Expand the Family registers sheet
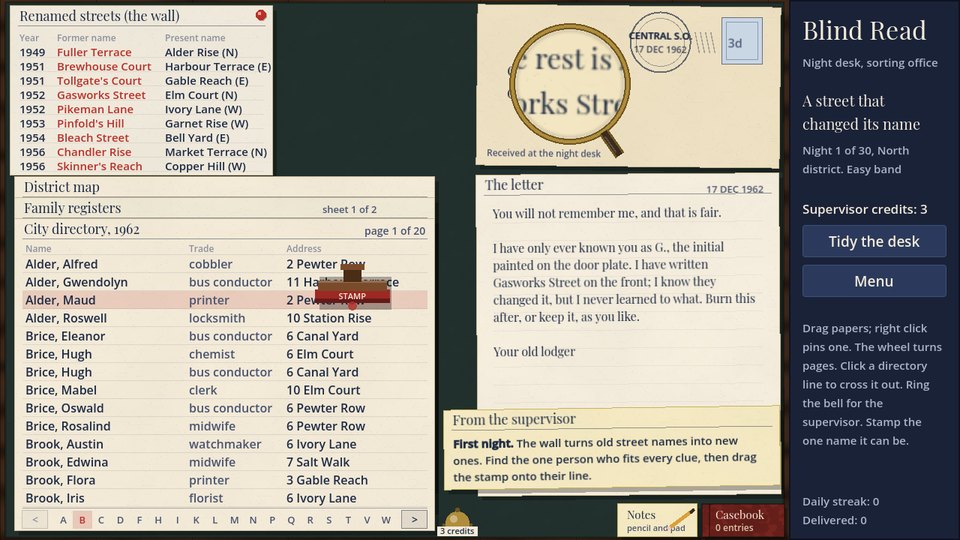 (x=225, y=208)
